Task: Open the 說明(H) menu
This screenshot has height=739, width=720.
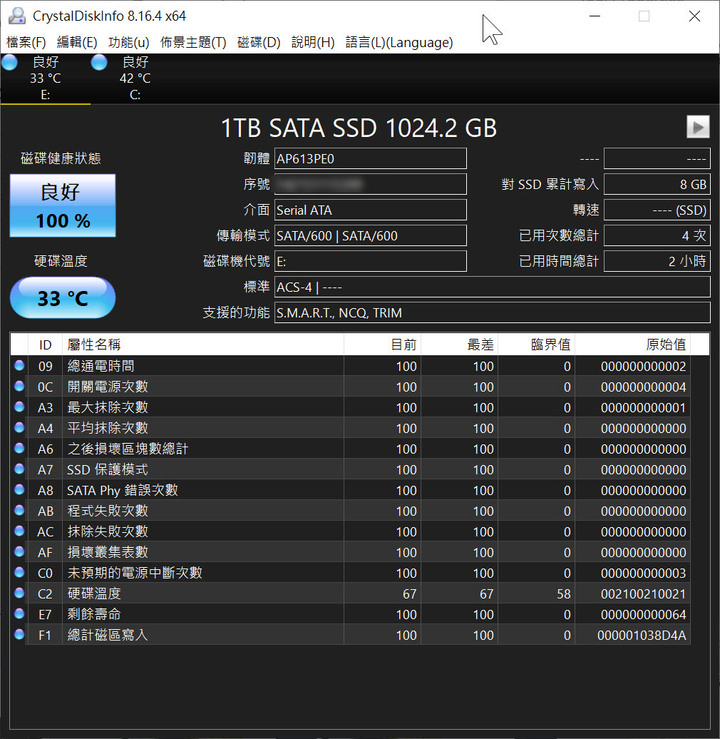Action: (313, 42)
